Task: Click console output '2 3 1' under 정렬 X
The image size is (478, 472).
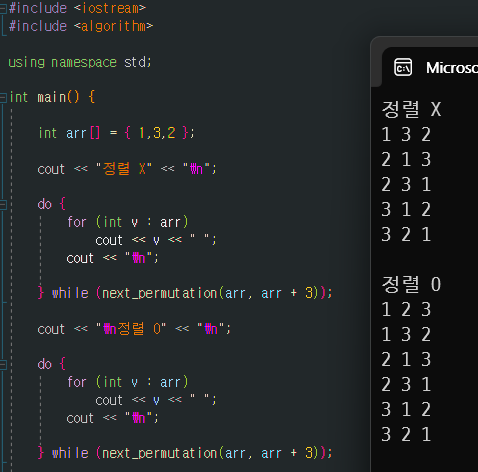Action: (406, 184)
